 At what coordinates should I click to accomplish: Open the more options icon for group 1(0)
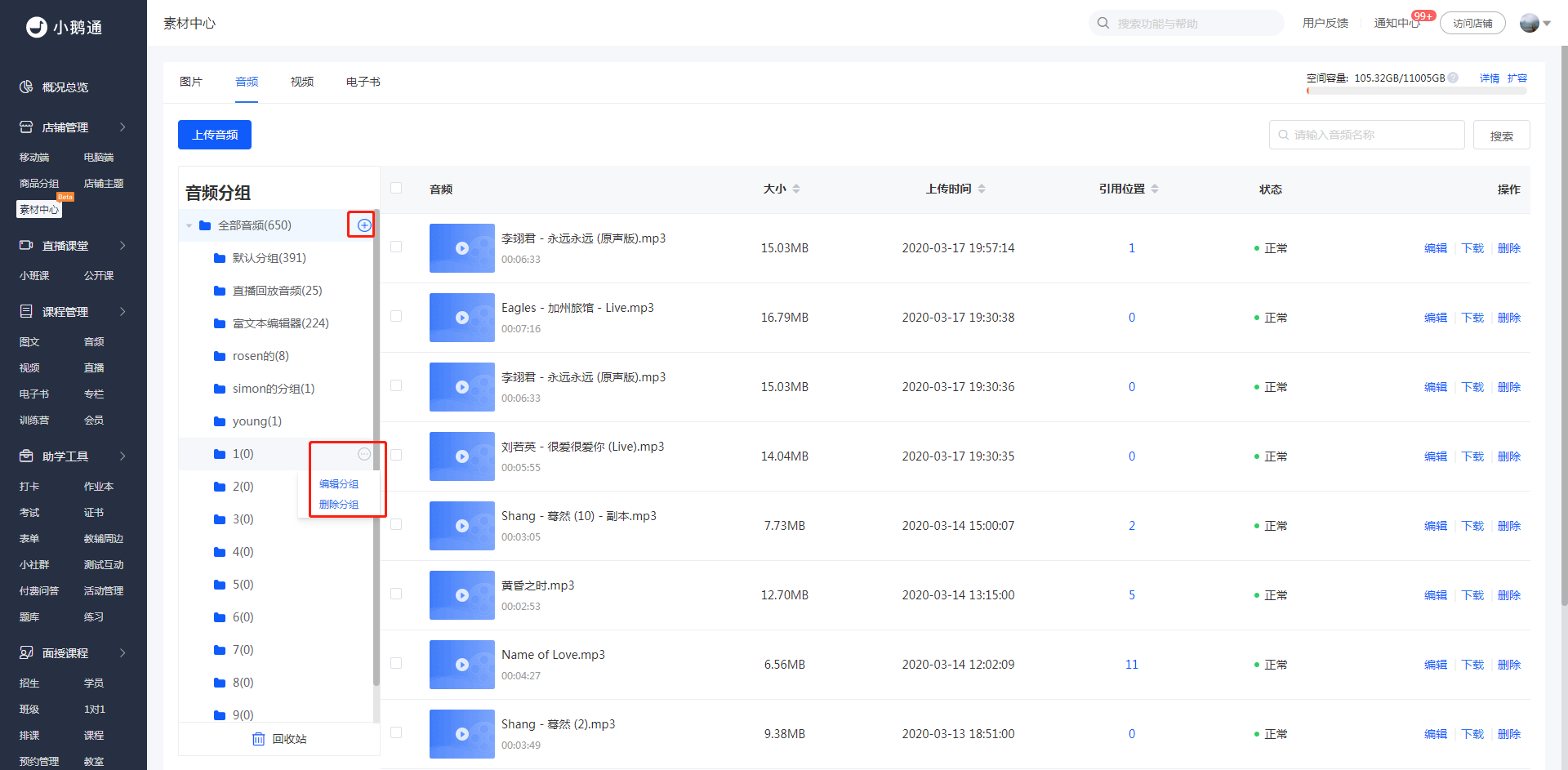(364, 454)
